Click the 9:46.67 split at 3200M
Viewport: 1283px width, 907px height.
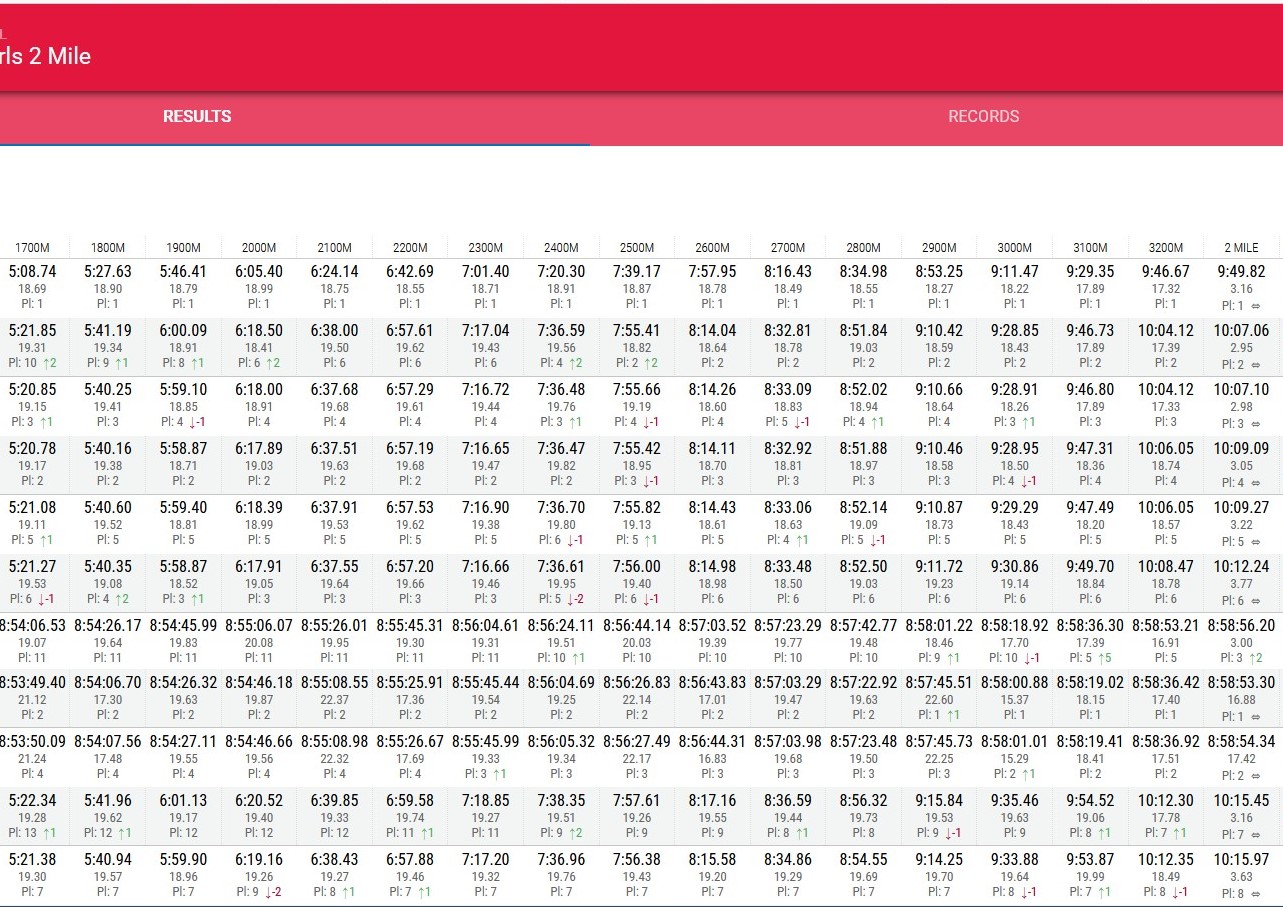[x=1166, y=271]
